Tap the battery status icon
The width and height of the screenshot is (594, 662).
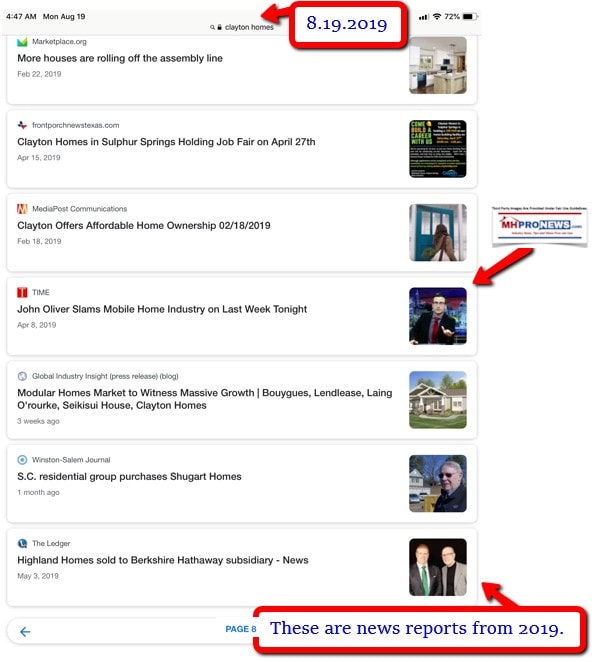point(470,16)
